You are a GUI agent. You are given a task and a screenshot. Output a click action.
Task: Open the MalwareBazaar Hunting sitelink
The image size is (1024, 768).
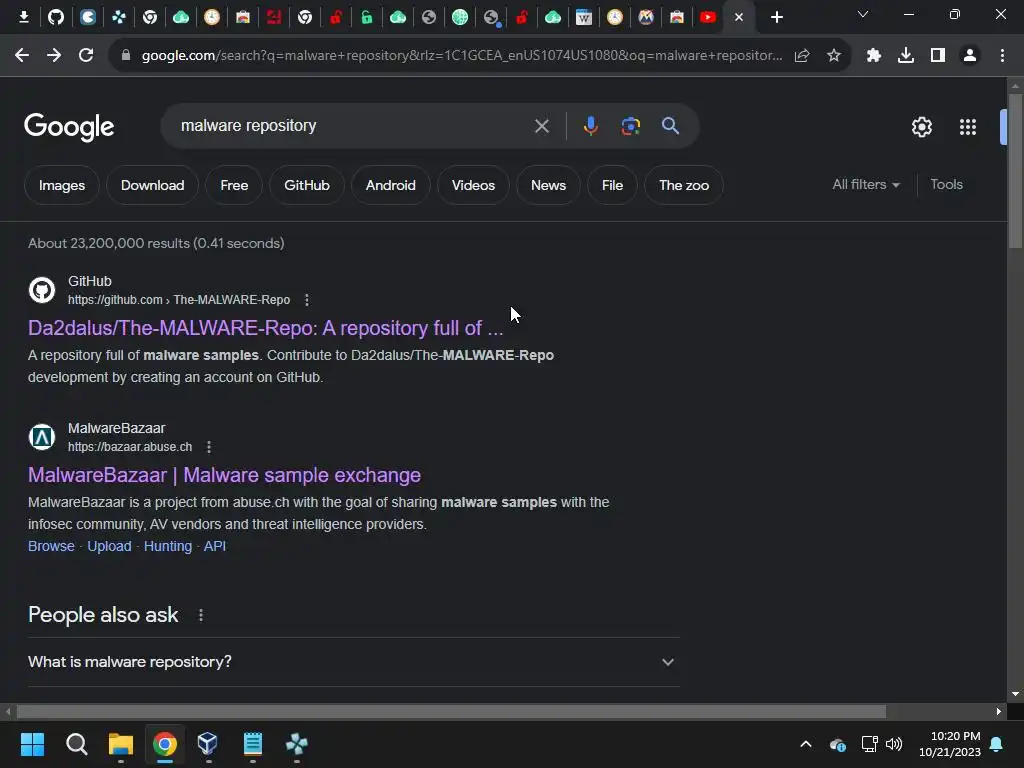click(x=168, y=546)
